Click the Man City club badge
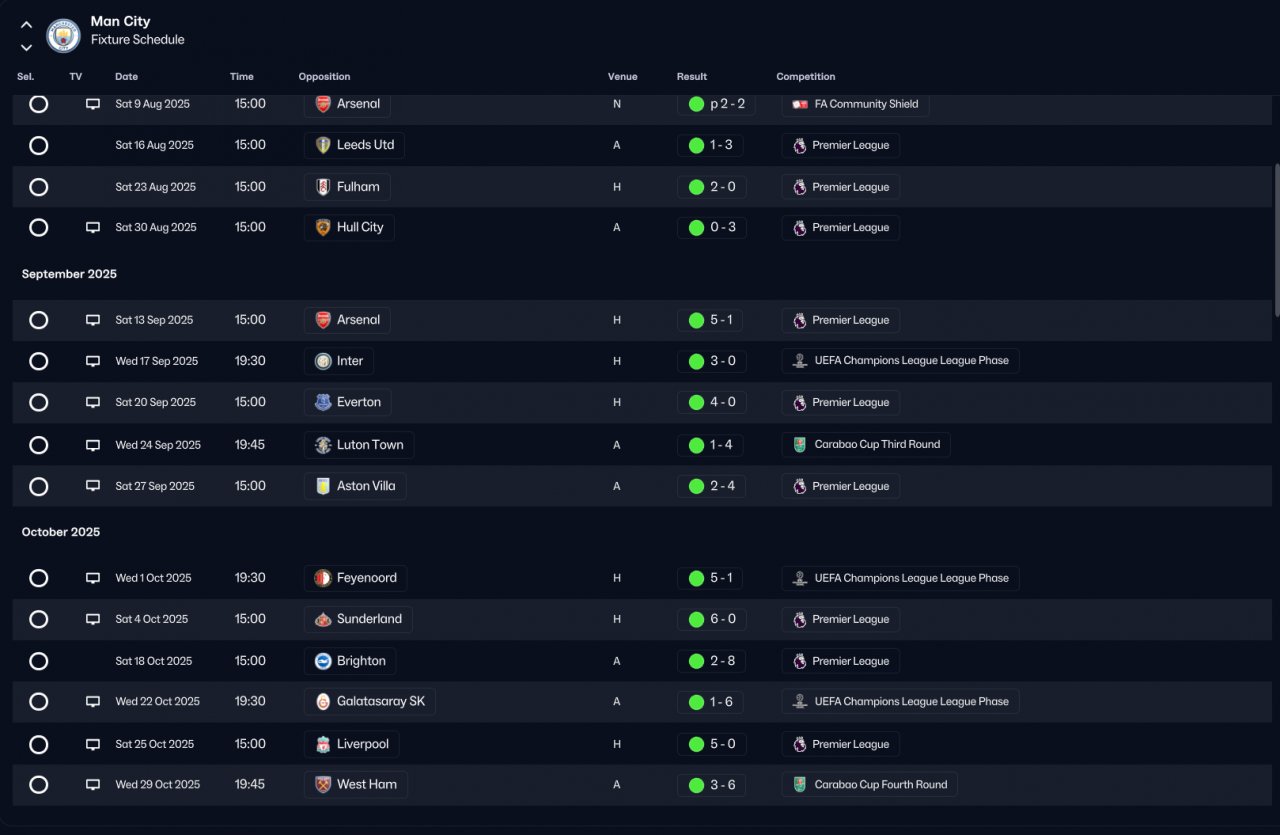 (x=64, y=36)
